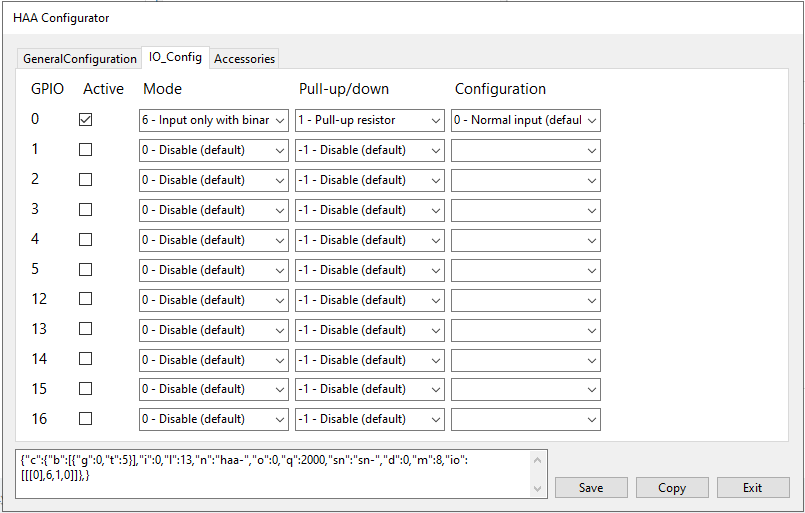The height and width of the screenshot is (513, 805).
Task: Select the IO_Config tab
Action: (175, 57)
